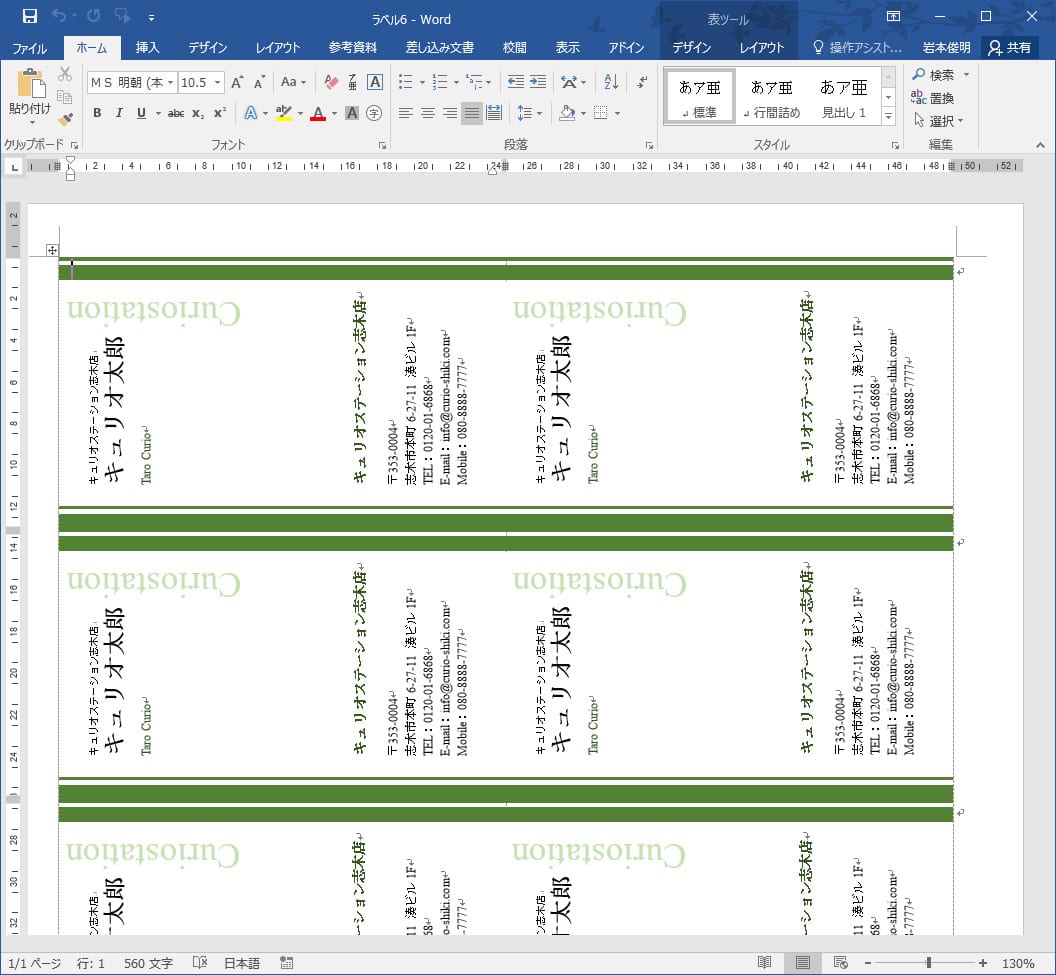Open the font name dropdown
The width and height of the screenshot is (1056, 975).
170,82
